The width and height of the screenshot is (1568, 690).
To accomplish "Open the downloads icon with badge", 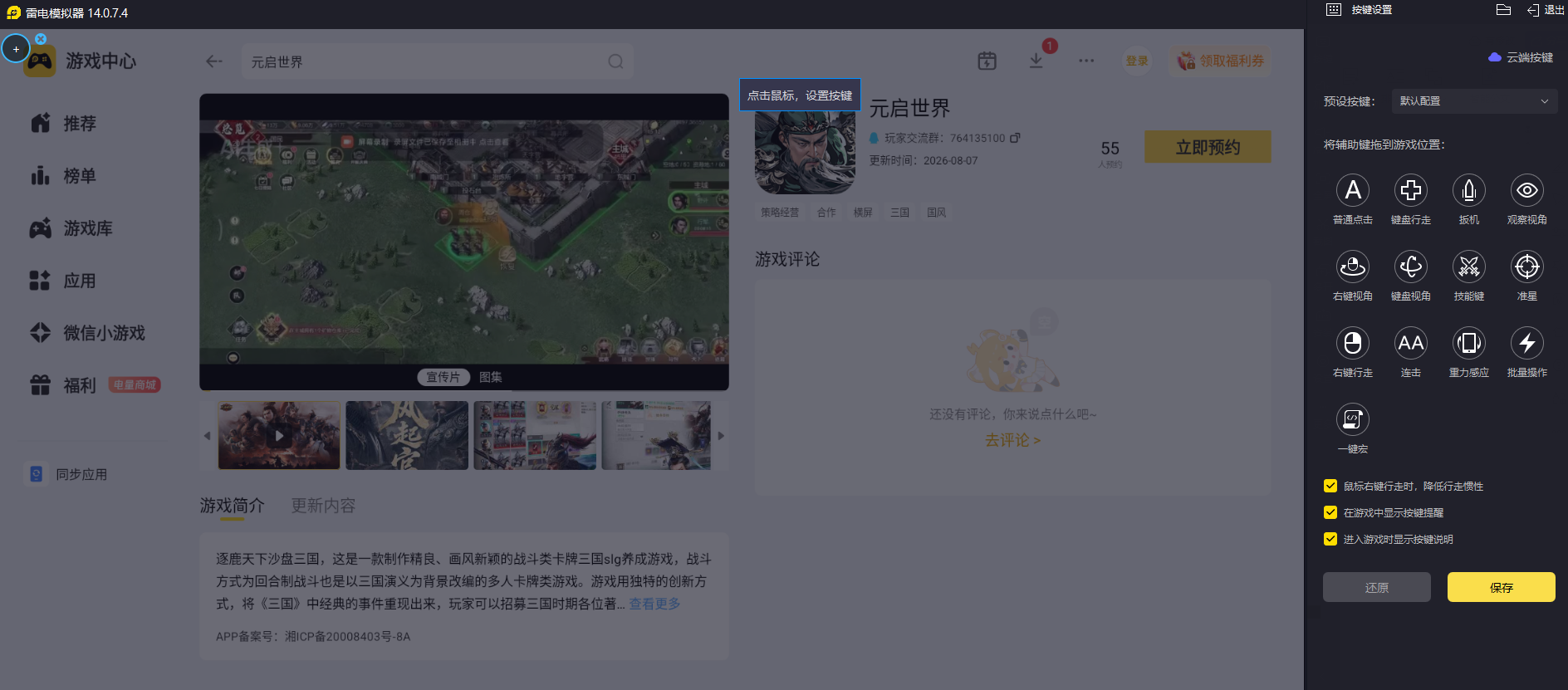I will pyautogui.click(x=1036, y=61).
